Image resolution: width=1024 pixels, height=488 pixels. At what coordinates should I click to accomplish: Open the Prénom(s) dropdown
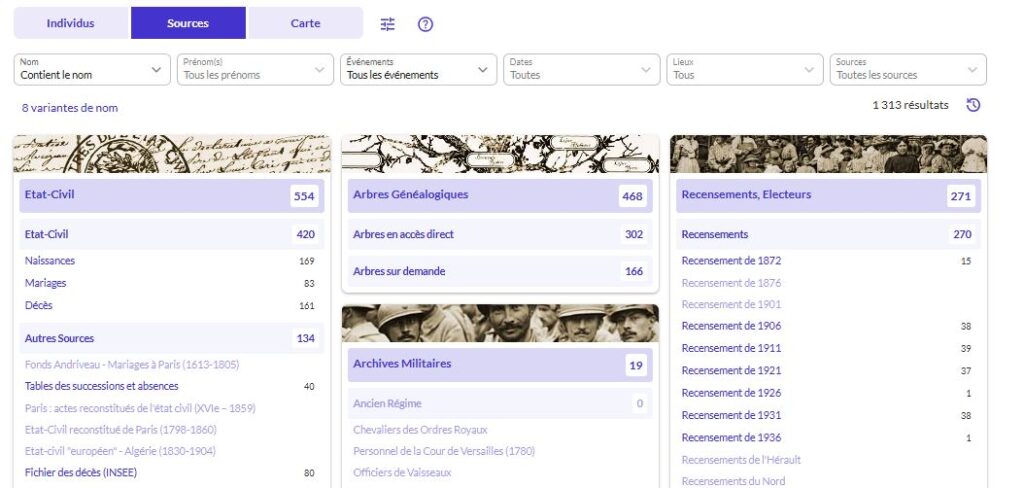pos(254,69)
